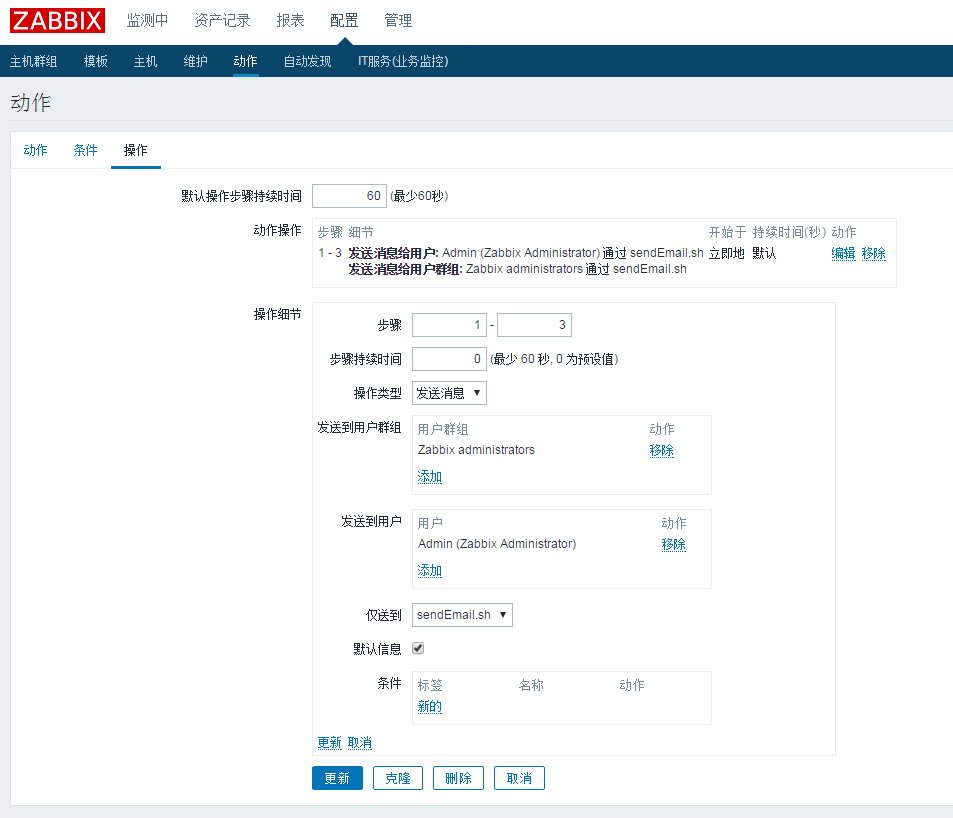Click inline 更新 link in 操作细节
The image size is (953, 818).
click(x=330, y=743)
